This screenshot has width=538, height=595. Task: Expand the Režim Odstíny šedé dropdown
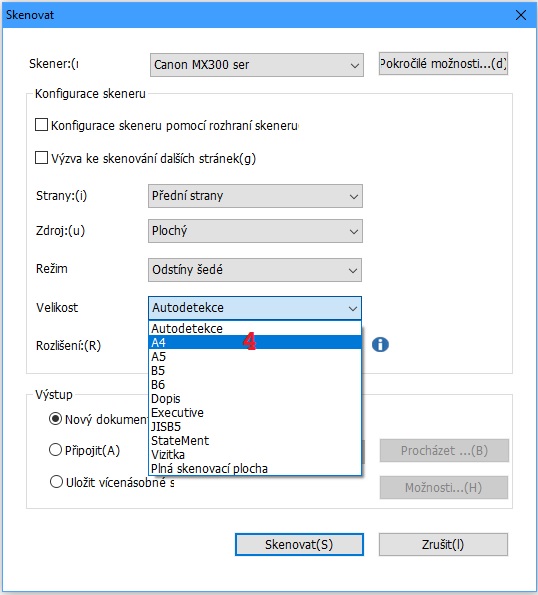click(255, 270)
